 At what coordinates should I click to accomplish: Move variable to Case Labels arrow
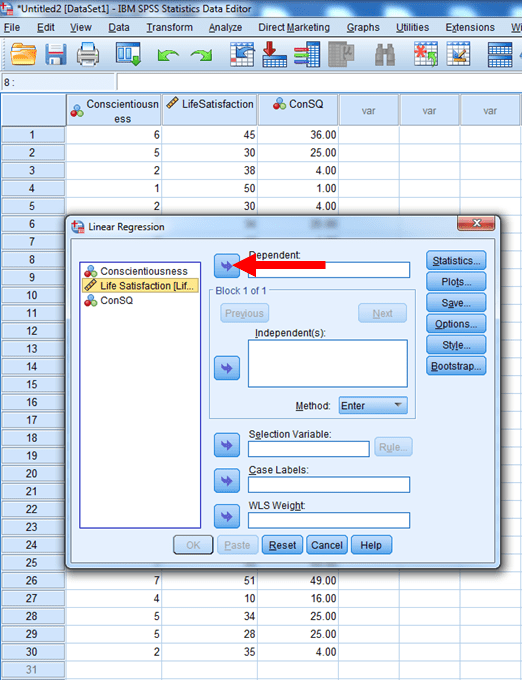227,481
